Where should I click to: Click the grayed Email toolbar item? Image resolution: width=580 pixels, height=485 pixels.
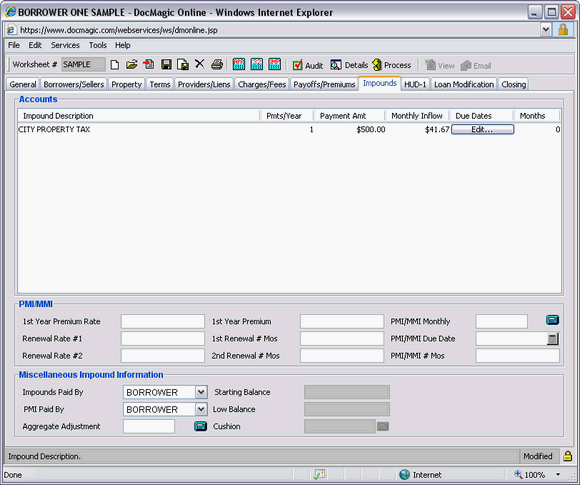tap(476, 65)
